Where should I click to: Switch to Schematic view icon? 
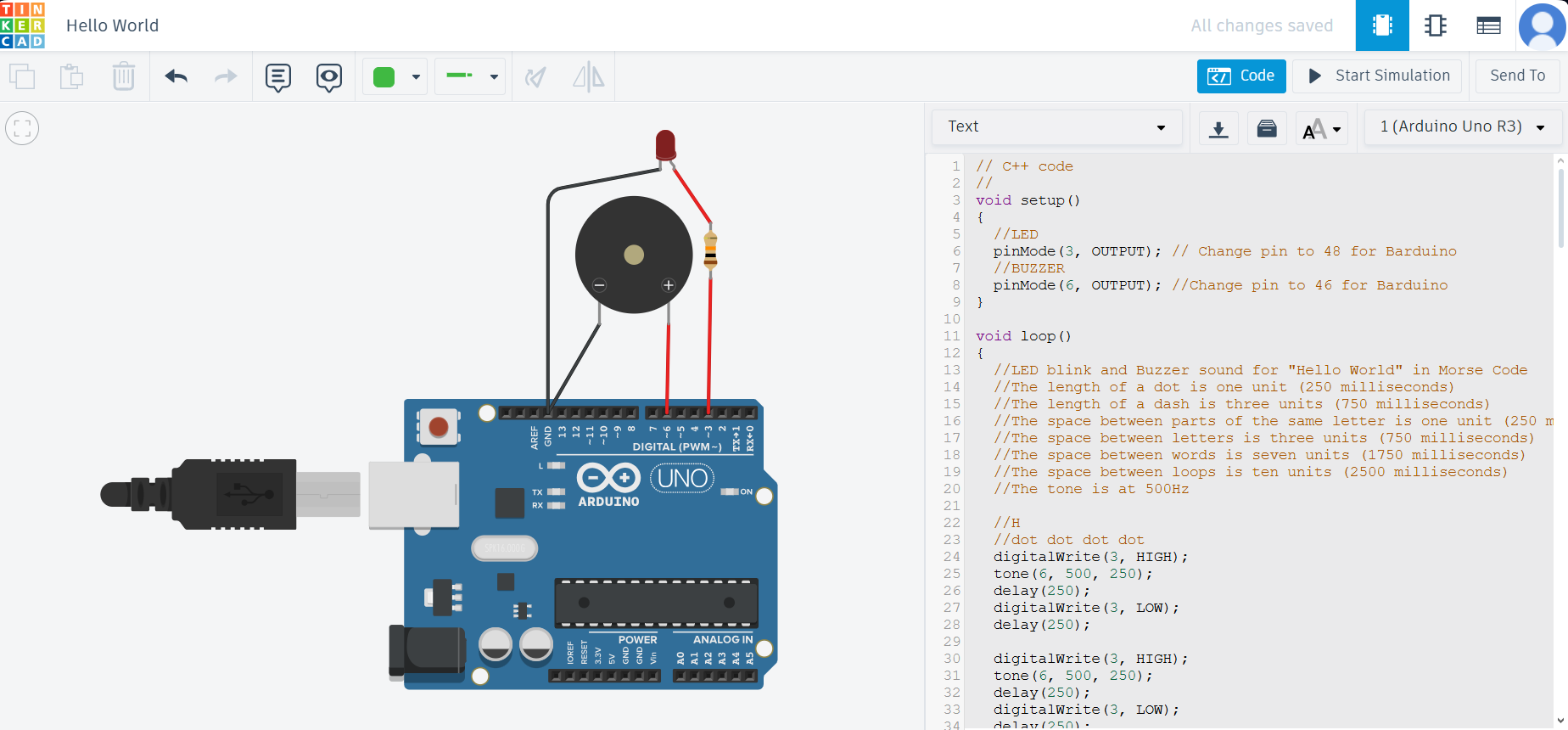pyautogui.click(x=1436, y=25)
